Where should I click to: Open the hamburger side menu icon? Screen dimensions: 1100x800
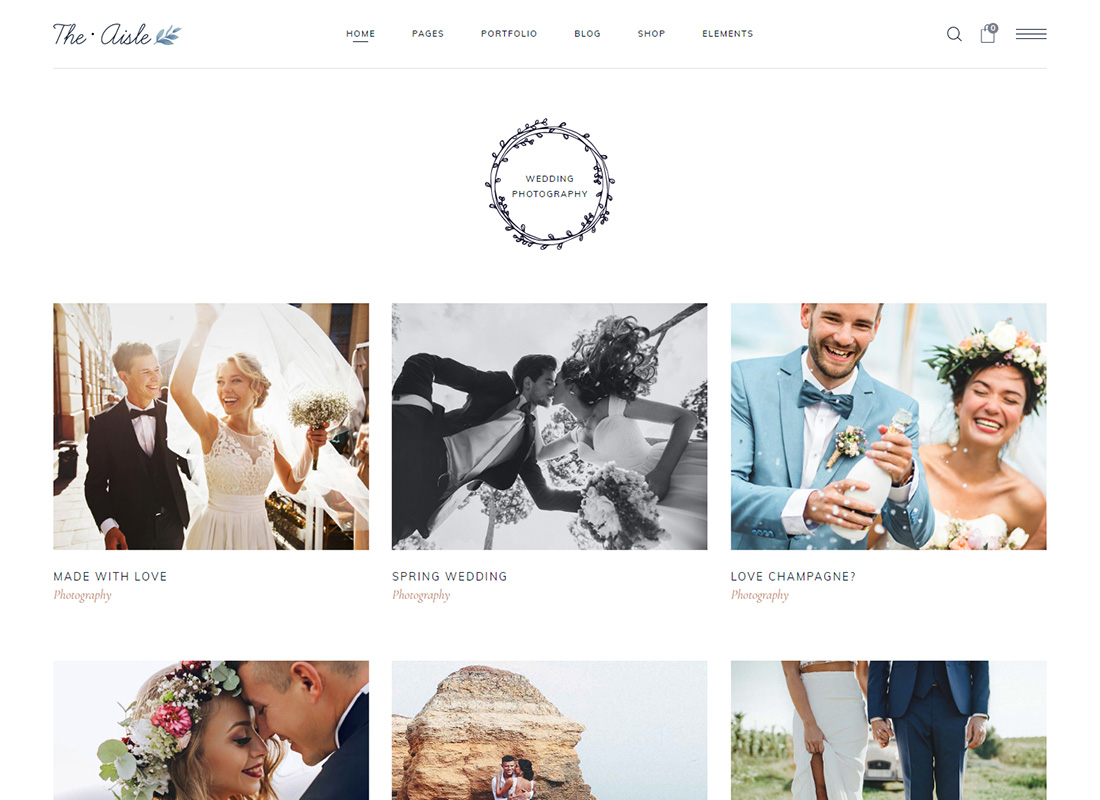[x=1031, y=34]
